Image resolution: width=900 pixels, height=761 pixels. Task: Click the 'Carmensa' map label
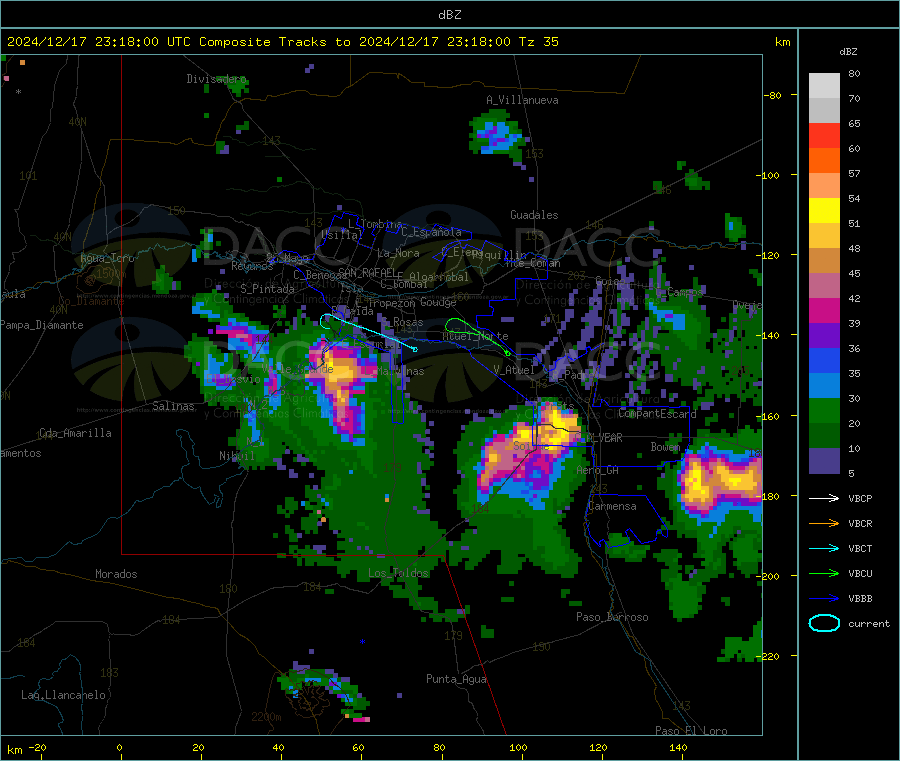(x=612, y=506)
